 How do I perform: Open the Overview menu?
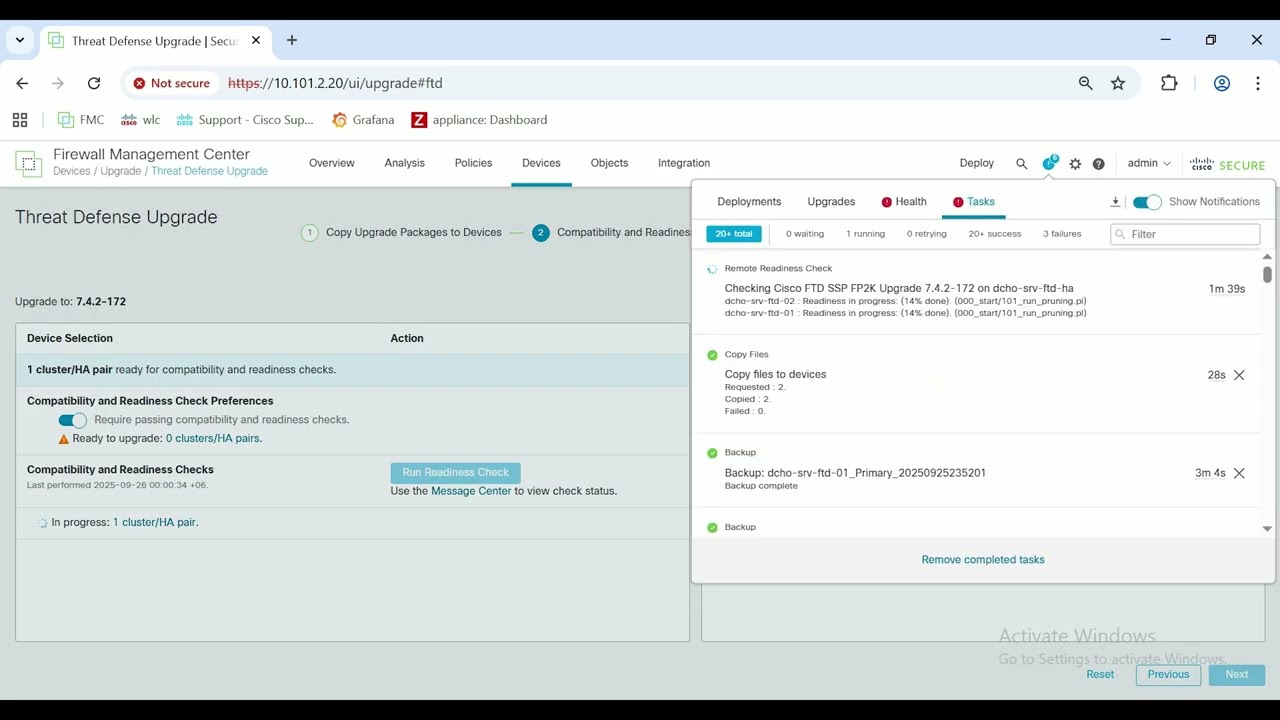point(331,163)
